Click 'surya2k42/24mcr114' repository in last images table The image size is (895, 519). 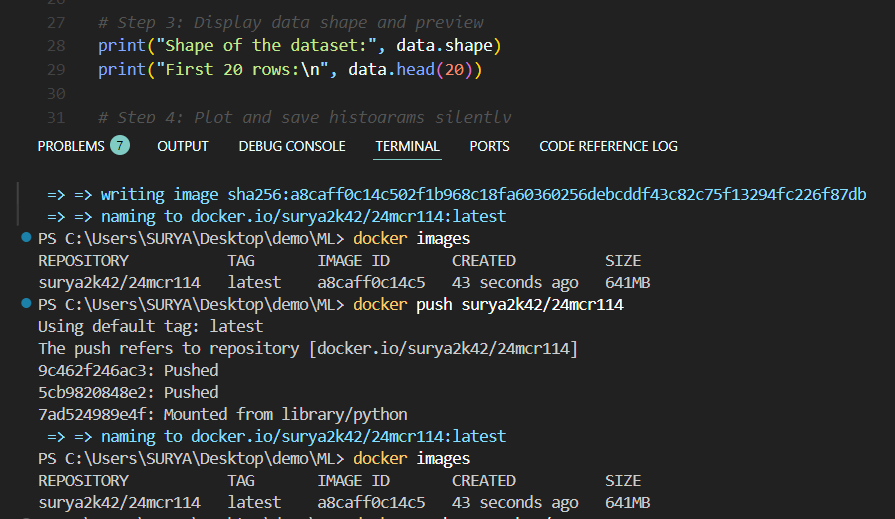[x=119, y=502]
